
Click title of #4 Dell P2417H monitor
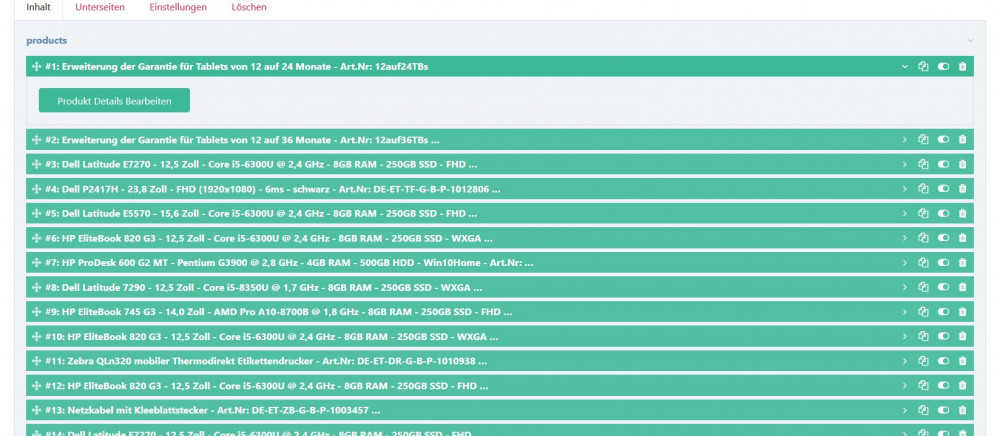point(272,189)
